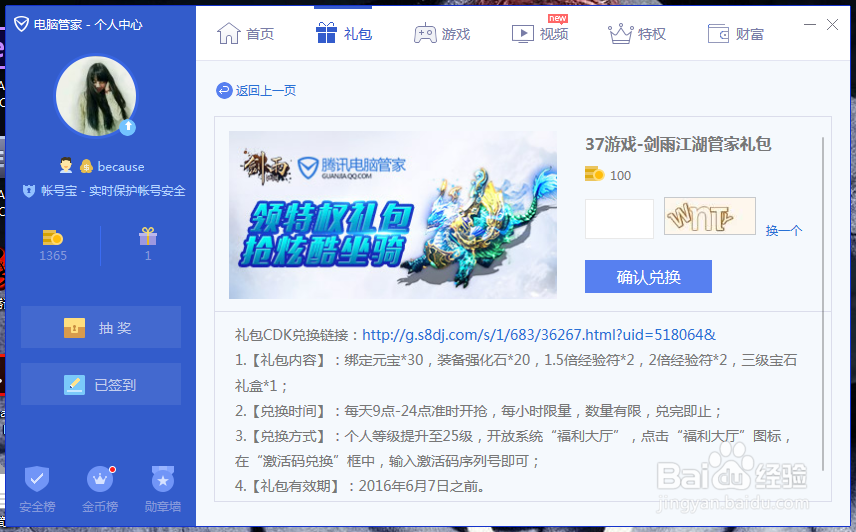The height and width of the screenshot is (532, 856).
Task: Open 帐号宝 account protection link
Action: pos(113,191)
